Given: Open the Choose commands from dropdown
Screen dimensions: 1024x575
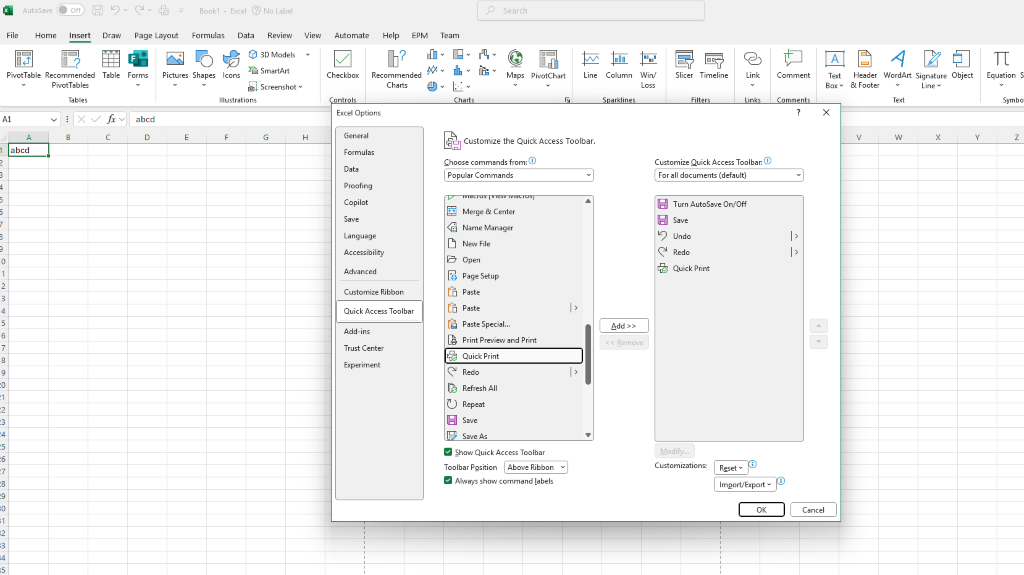Looking at the screenshot, I should pos(519,175).
